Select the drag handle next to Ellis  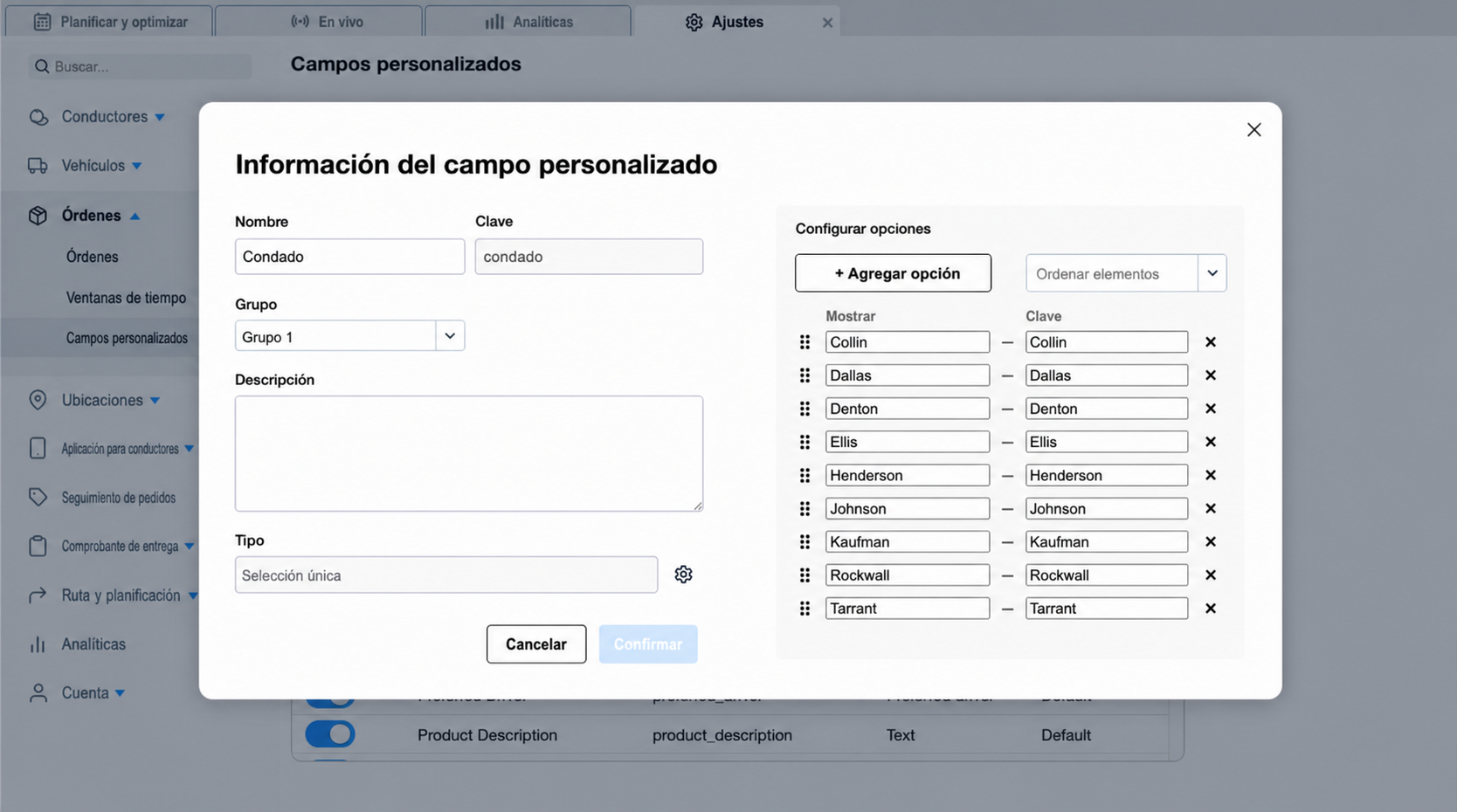tap(804, 442)
